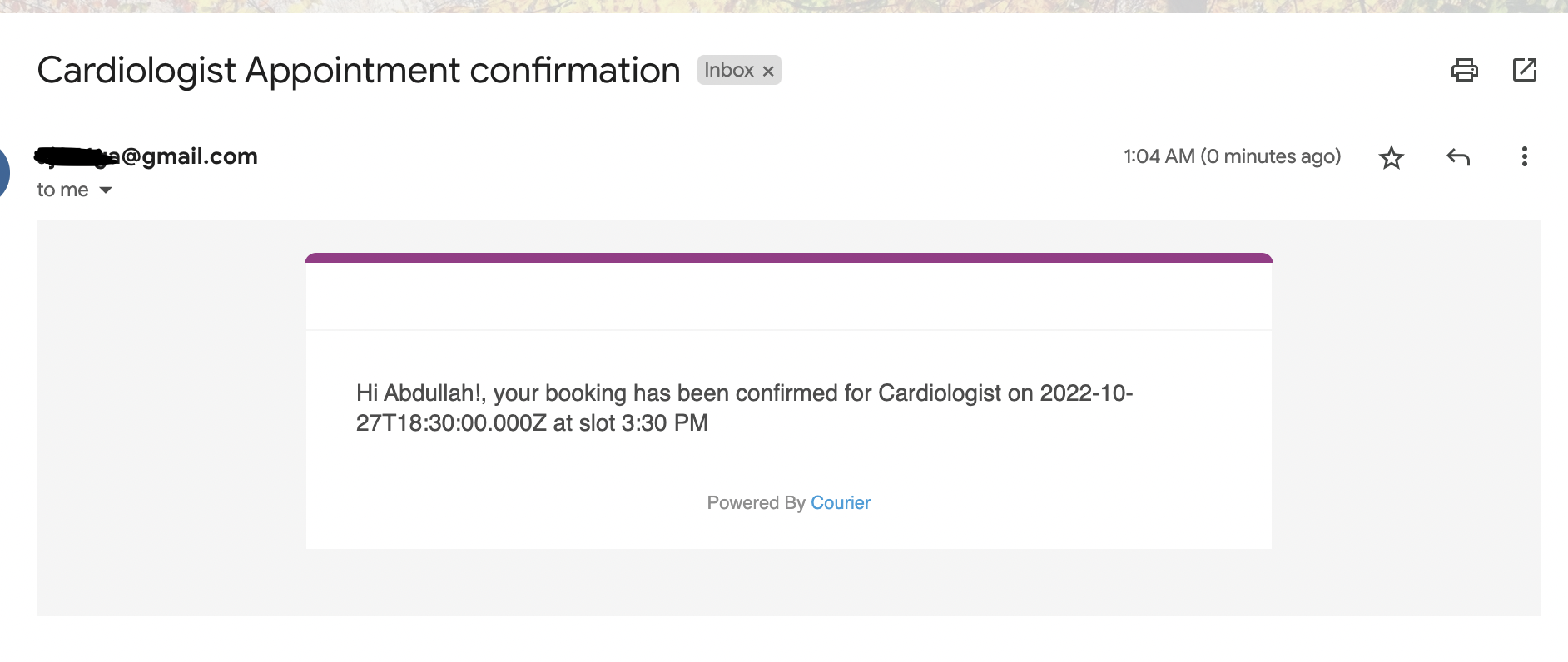Screen dimensions: 1568x662
Task: Click the purple bar atop the email card
Action: pyautogui.click(x=788, y=258)
